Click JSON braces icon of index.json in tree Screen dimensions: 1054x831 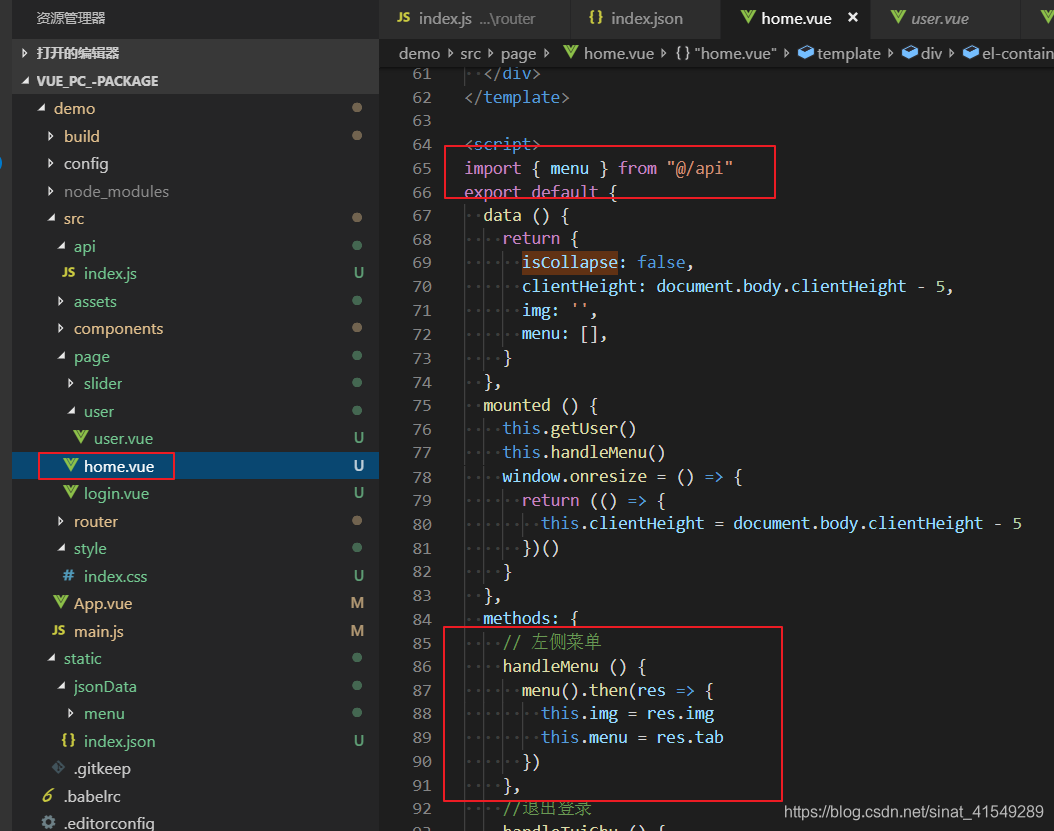point(69,740)
